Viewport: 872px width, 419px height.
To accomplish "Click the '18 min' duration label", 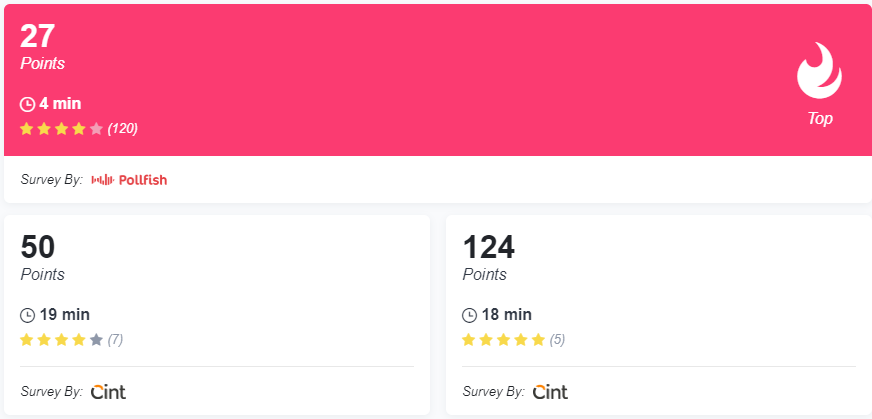I will click(x=507, y=315).
